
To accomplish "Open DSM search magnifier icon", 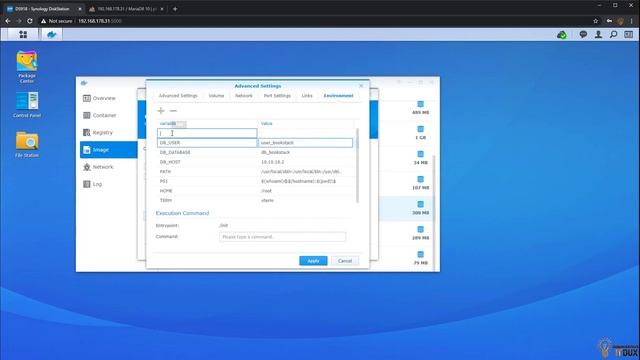I will 613,35.
